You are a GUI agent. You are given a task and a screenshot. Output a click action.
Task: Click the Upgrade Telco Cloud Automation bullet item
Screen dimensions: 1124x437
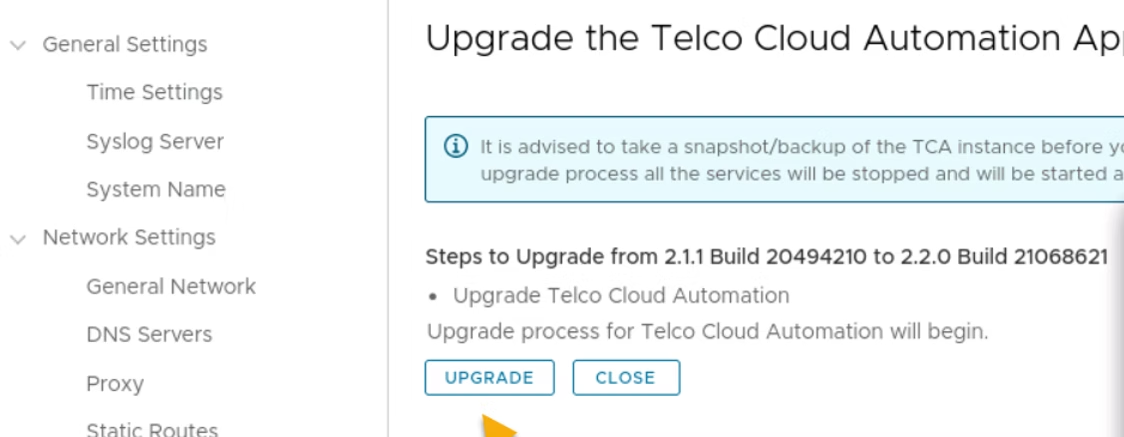pos(621,296)
